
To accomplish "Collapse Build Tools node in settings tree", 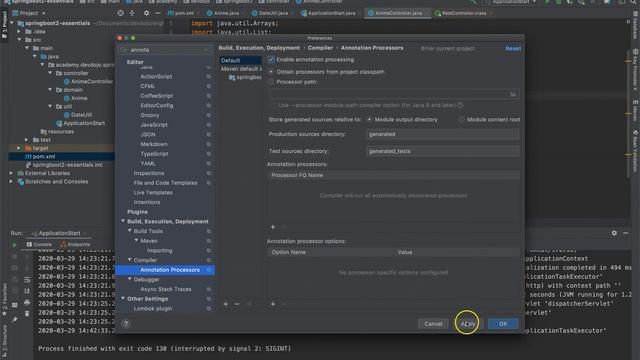I will [129, 231].
